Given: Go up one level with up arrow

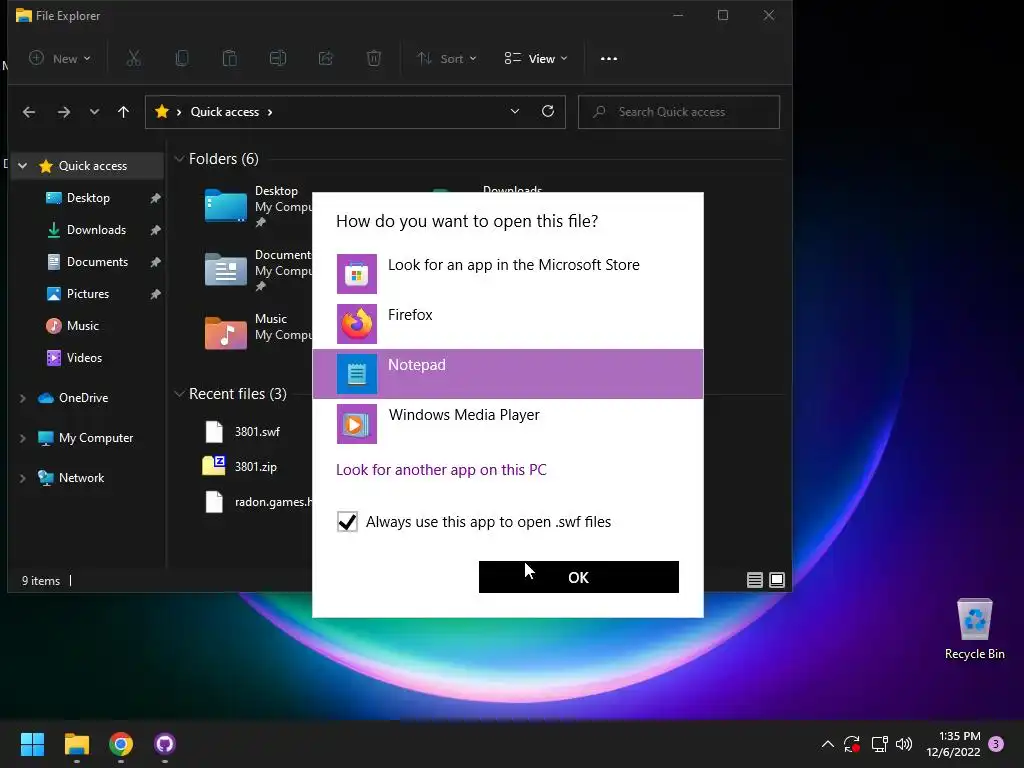Looking at the screenshot, I should point(123,112).
